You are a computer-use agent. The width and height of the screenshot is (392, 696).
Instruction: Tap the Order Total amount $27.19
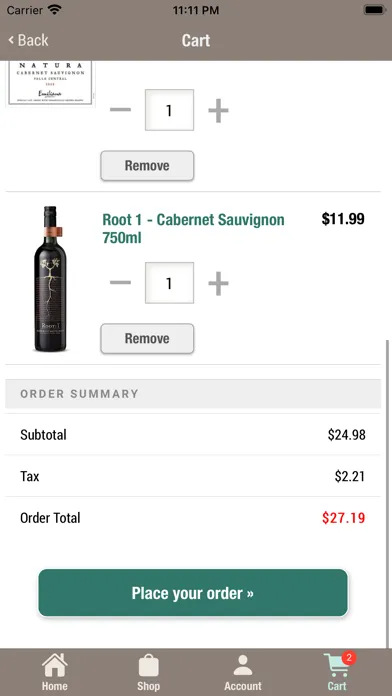click(344, 518)
